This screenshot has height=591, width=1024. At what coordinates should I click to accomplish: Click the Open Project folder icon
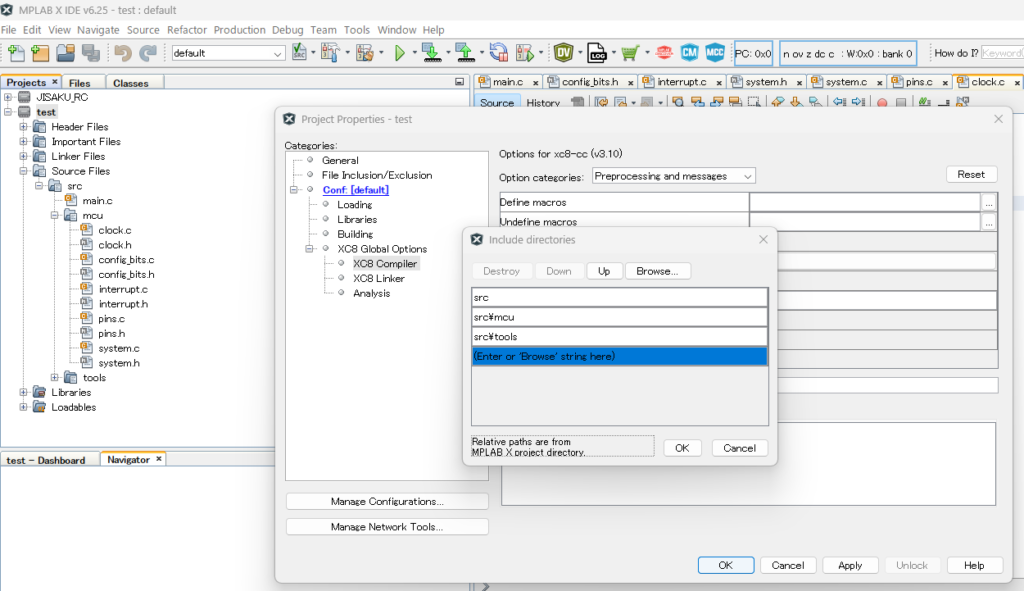(65, 53)
